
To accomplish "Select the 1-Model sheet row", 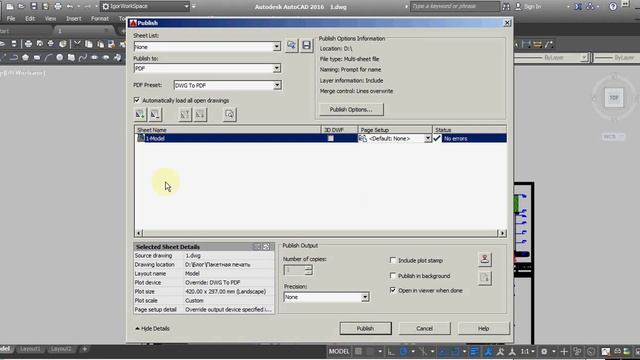I will [x=320, y=138].
